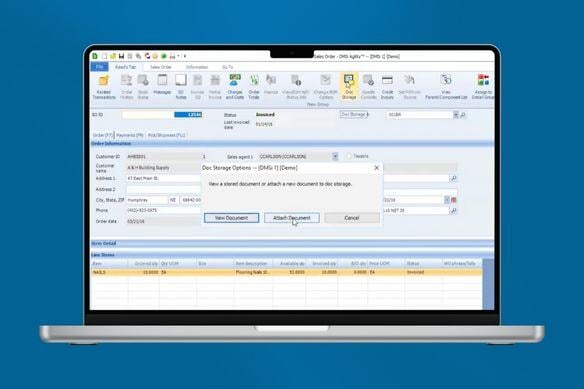Image resolution: width=584 pixels, height=389 pixels.
Task: Open the Messages ribbon icon
Action: (162, 85)
